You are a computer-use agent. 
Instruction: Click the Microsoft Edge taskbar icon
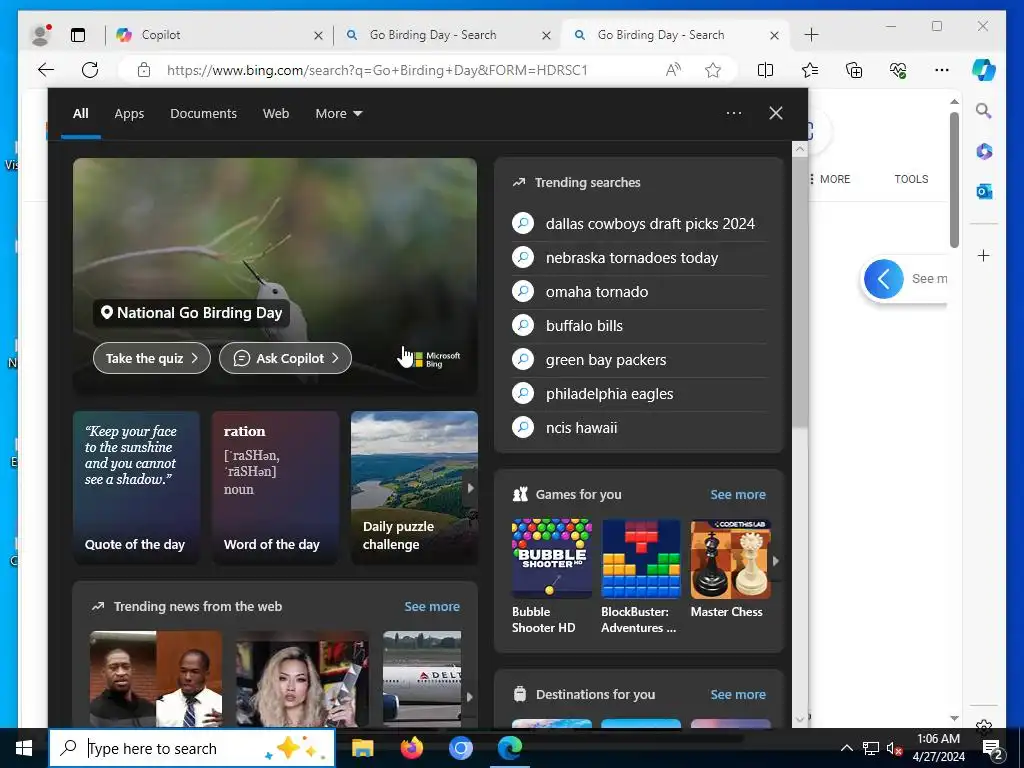510,748
